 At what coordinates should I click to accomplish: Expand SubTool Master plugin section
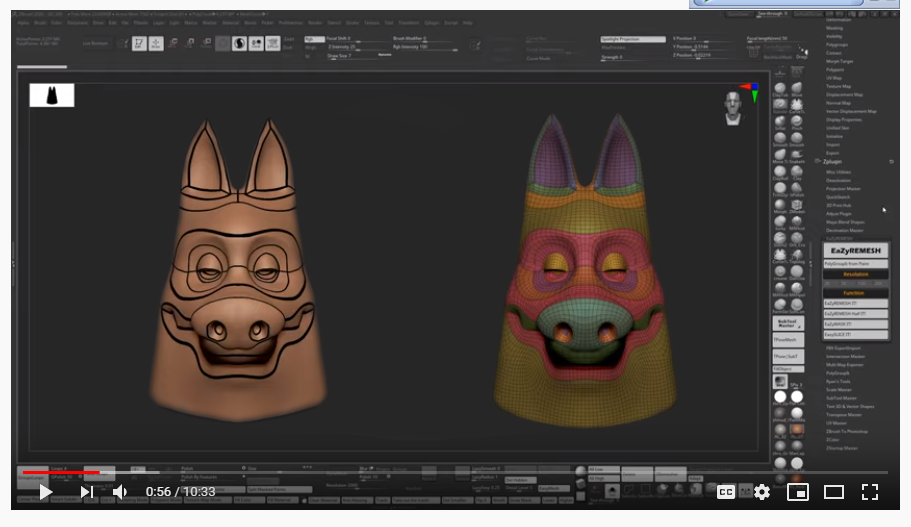841,398
